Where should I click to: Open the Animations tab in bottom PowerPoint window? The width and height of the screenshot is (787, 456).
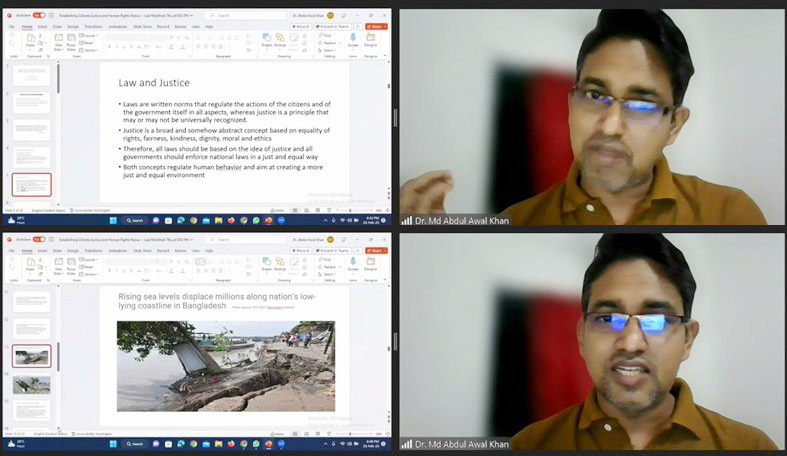click(118, 250)
